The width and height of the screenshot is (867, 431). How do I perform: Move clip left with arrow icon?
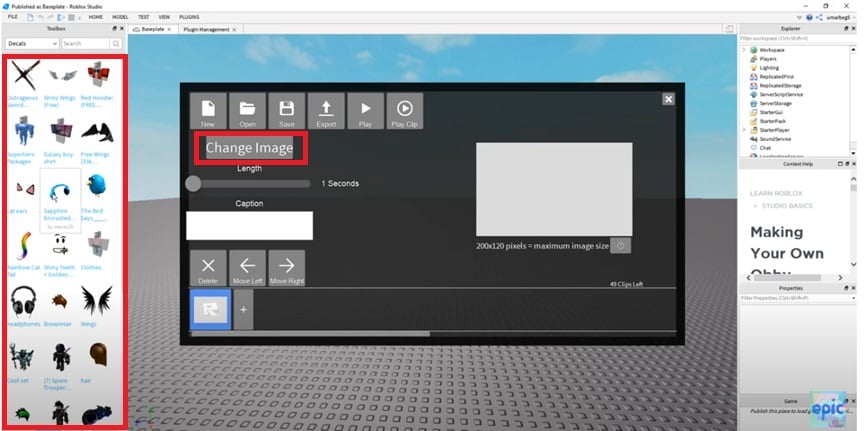tap(247, 268)
